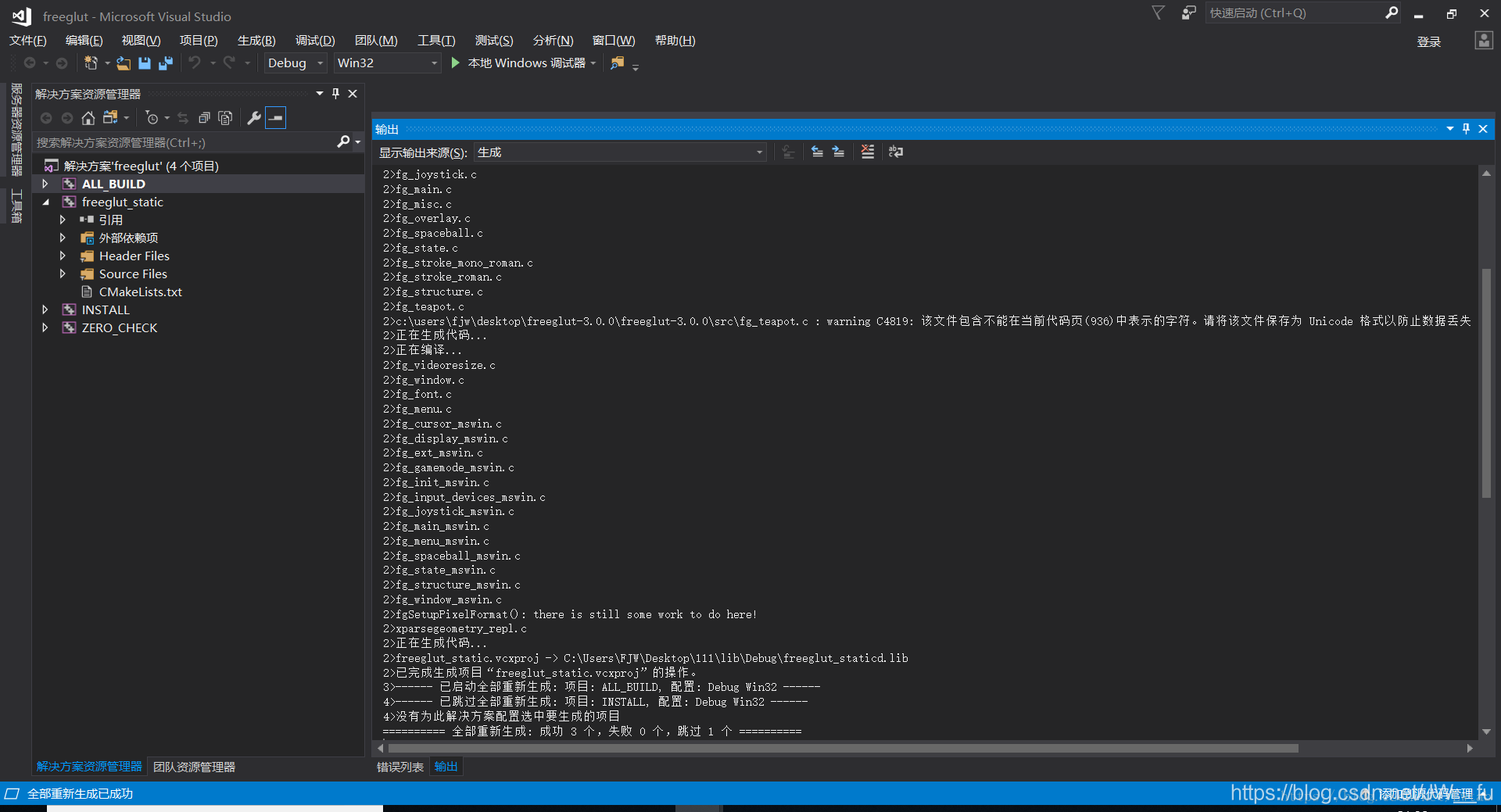Screen dimensions: 1501x812
Task: Expand the Source Files folder
Action: (x=63, y=274)
